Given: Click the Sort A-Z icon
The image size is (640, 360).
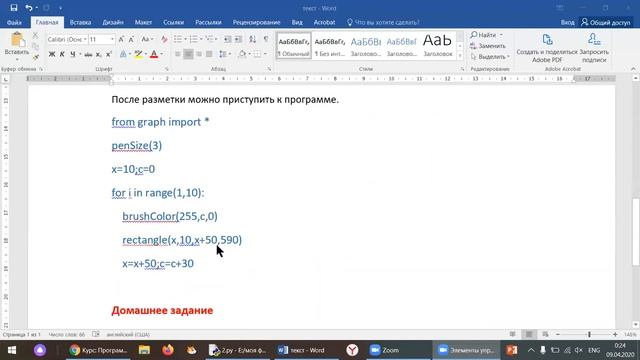Looking at the screenshot, I should pos(253,39).
